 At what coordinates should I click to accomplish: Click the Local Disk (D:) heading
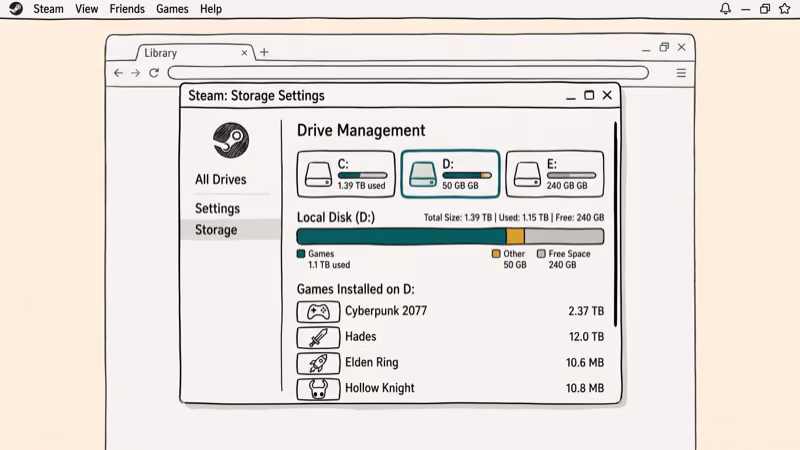pyautogui.click(x=336, y=217)
